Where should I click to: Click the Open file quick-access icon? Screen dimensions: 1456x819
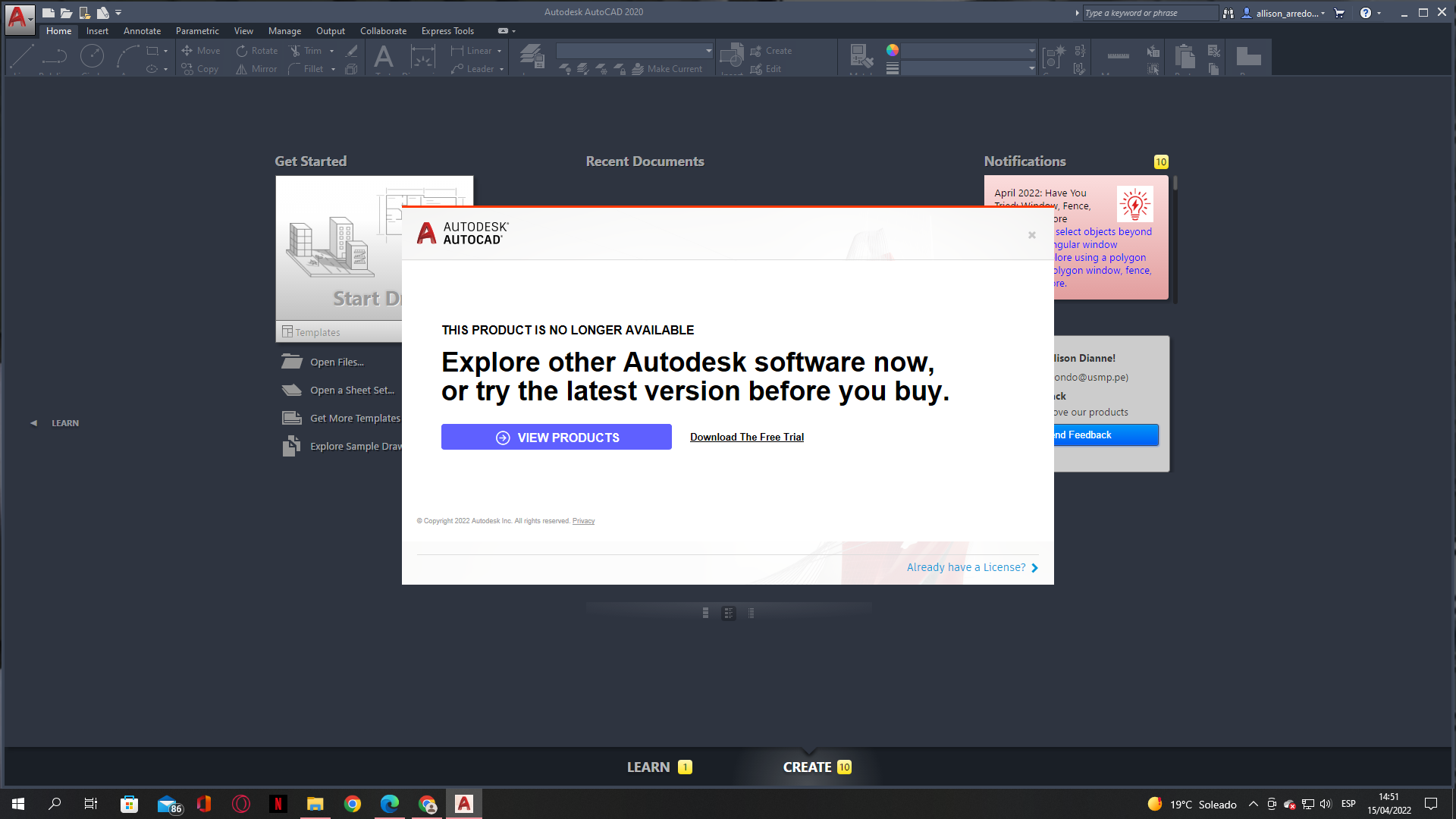(66, 13)
